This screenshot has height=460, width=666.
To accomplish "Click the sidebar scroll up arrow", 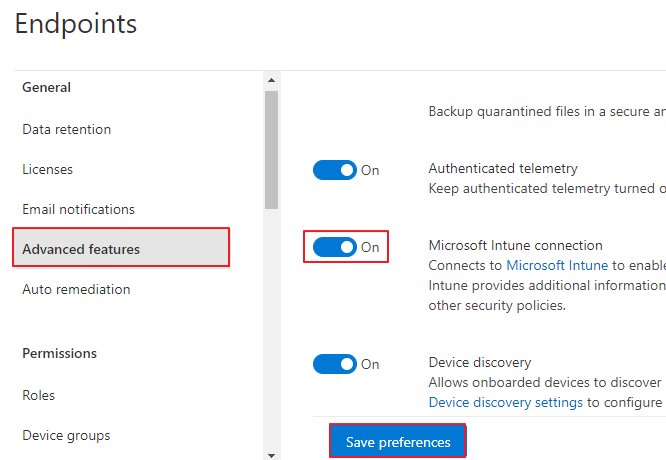I will click(272, 80).
